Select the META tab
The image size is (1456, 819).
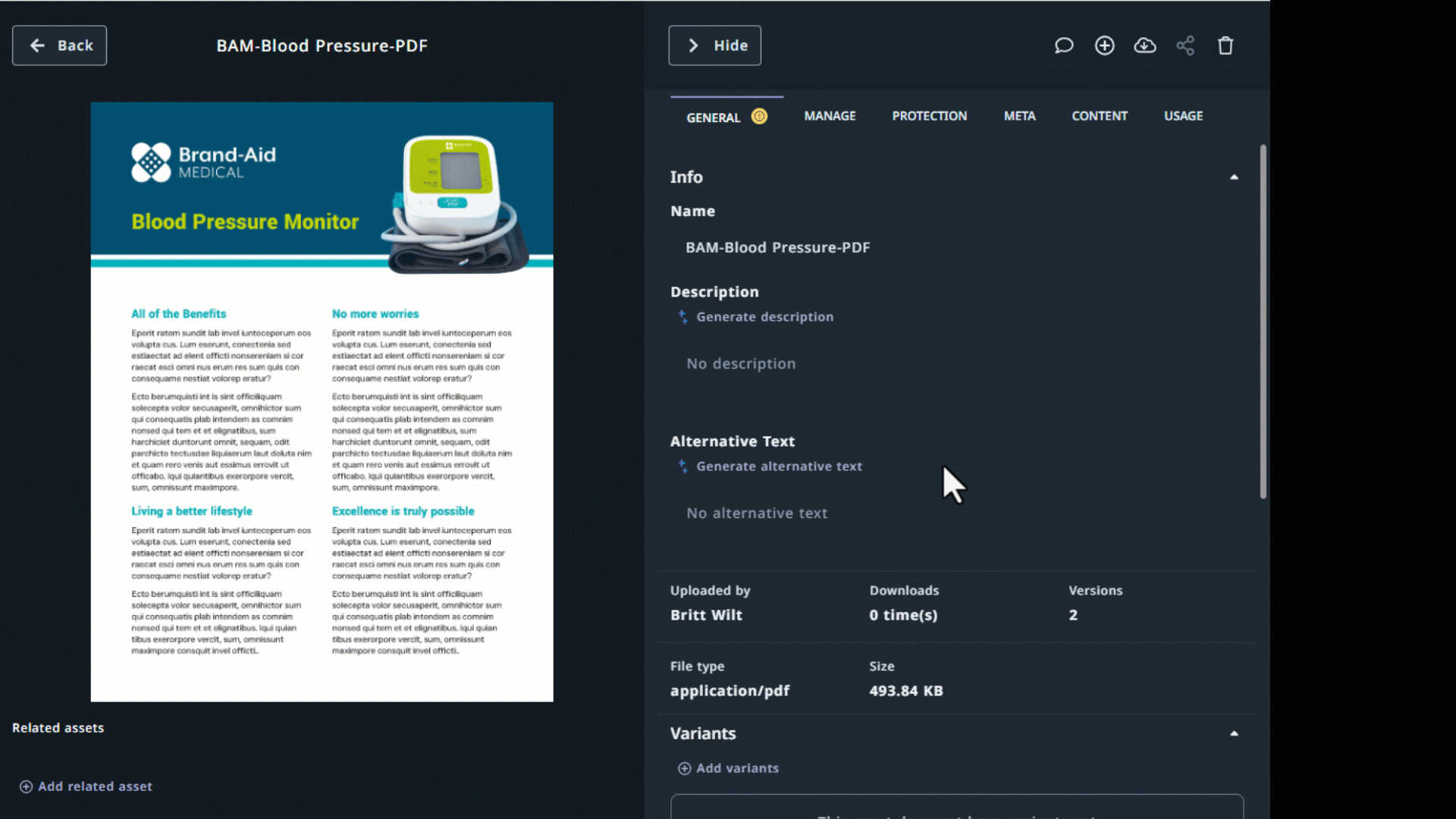pyautogui.click(x=1019, y=116)
